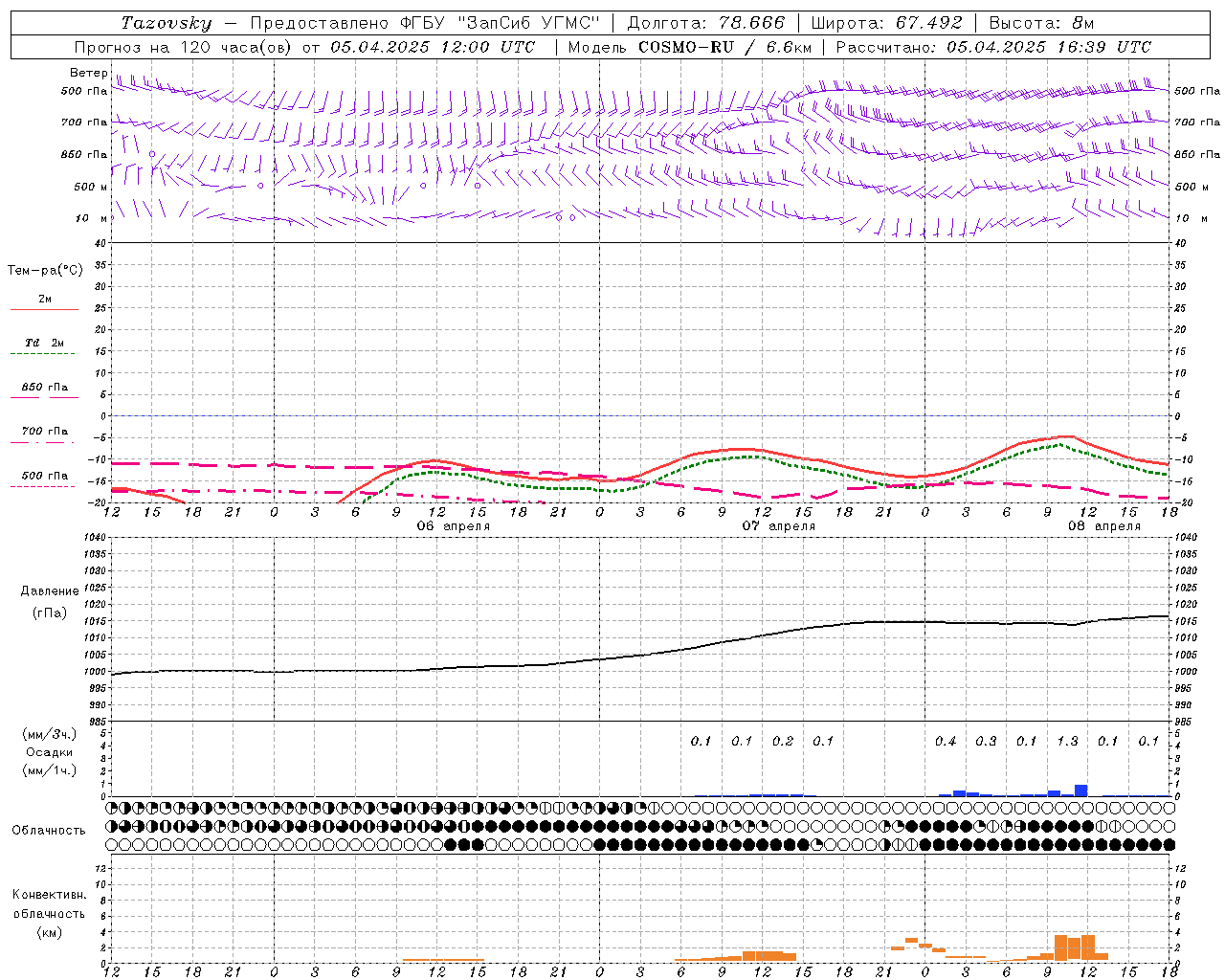Click the (гПа) unit label under Давление

50,613
